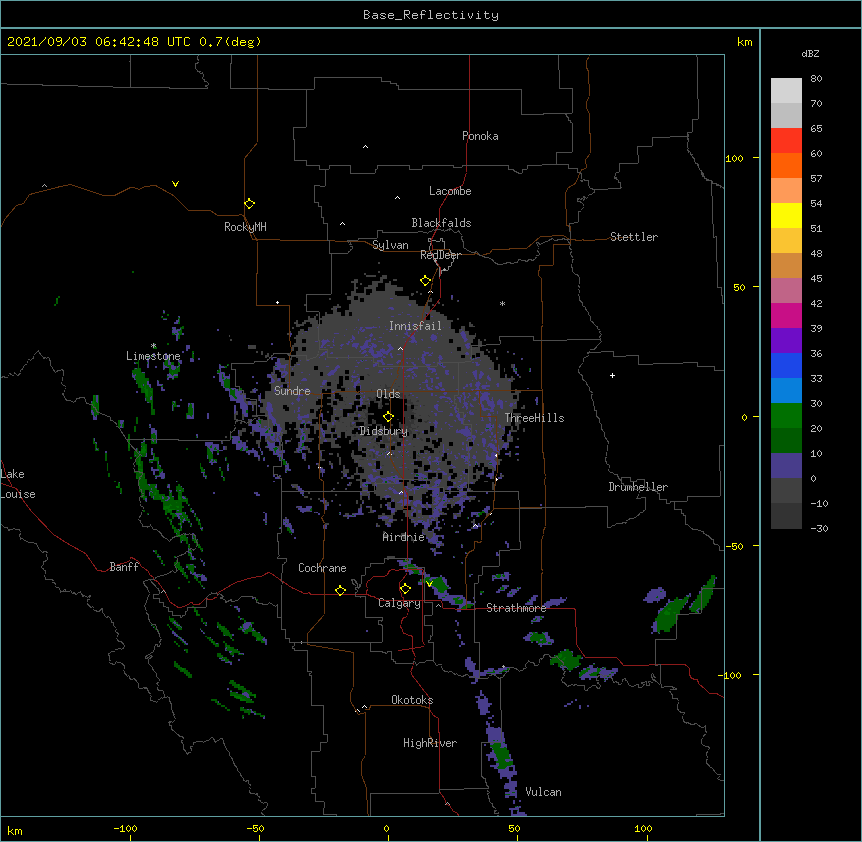Click the Vulcan town label
The height and width of the screenshot is (842, 862).
[543, 792]
